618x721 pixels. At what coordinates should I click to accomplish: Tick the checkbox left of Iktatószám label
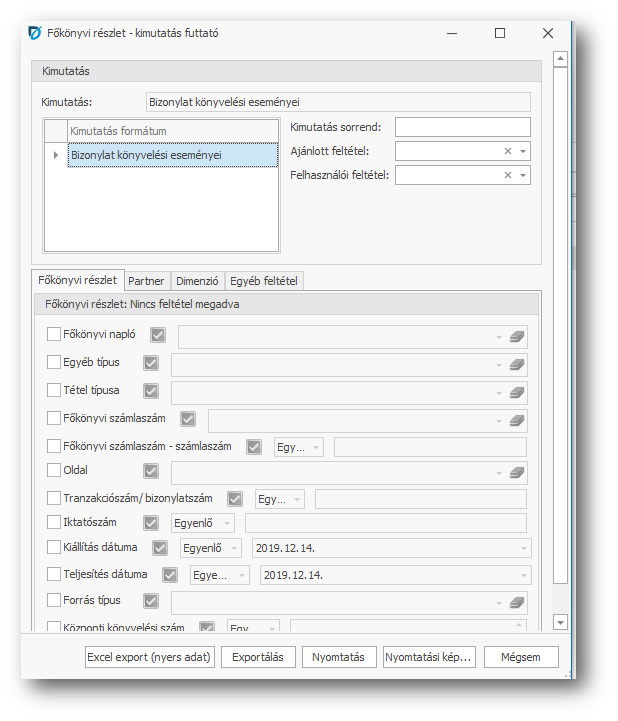click(x=54, y=521)
